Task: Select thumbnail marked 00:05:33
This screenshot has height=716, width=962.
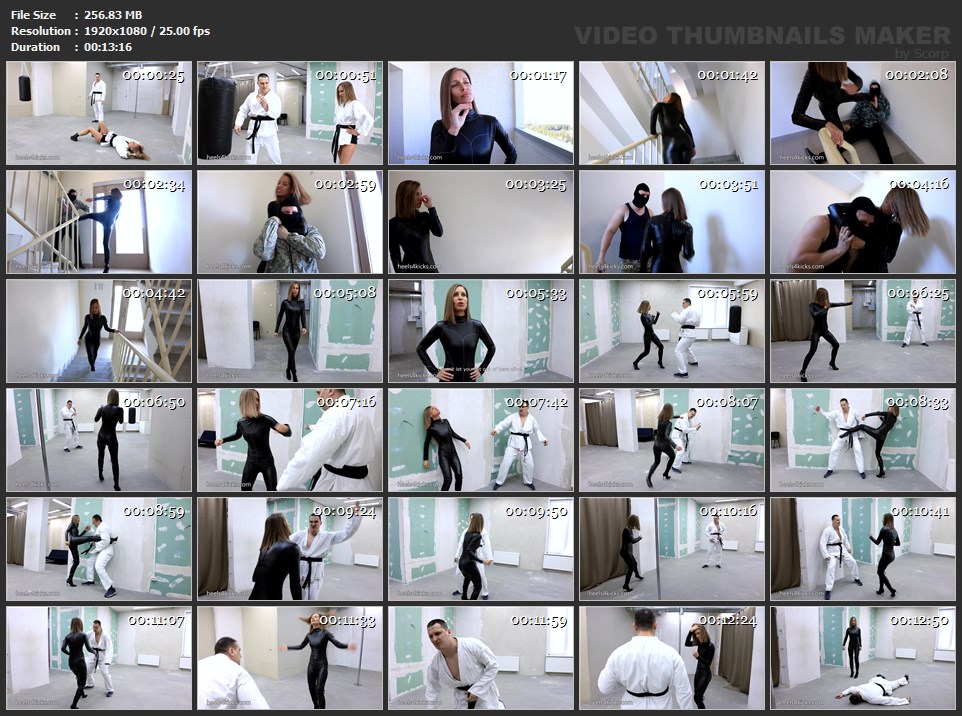Action: coord(481,331)
